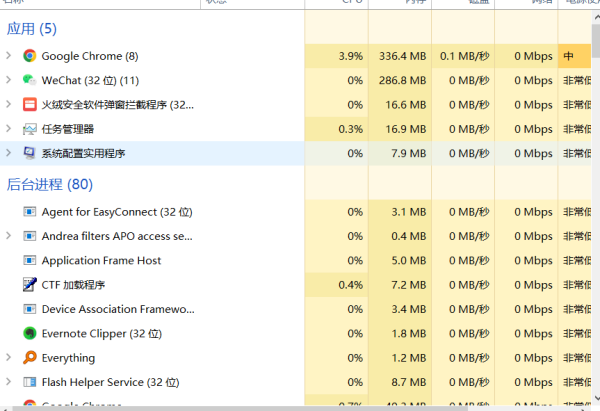The width and height of the screenshot is (600, 411).
Task: Click the WeChat app icon
Action: pyautogui.click(x=29, y=80)
